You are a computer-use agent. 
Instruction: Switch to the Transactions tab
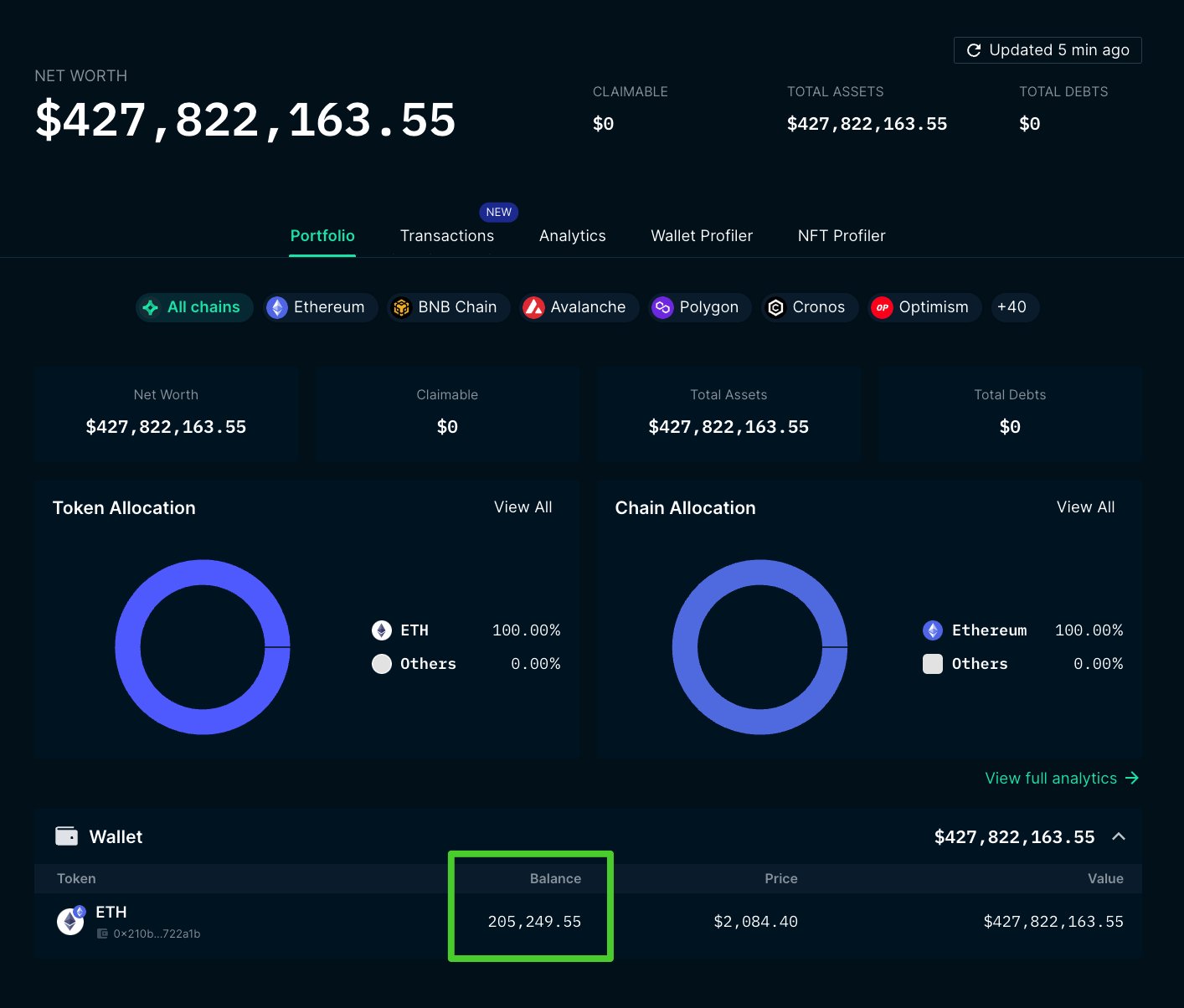pyautogui.click(x=447, y=236)
